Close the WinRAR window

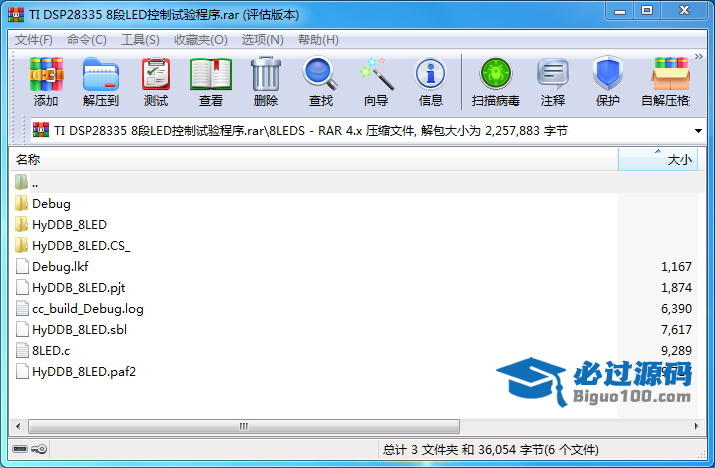coord(684,11)
